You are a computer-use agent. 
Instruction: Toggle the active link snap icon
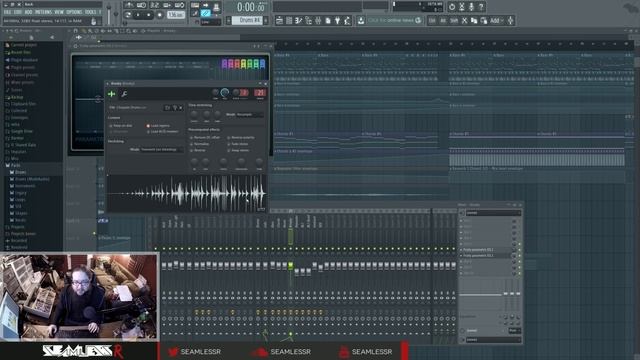click(206, 13)
